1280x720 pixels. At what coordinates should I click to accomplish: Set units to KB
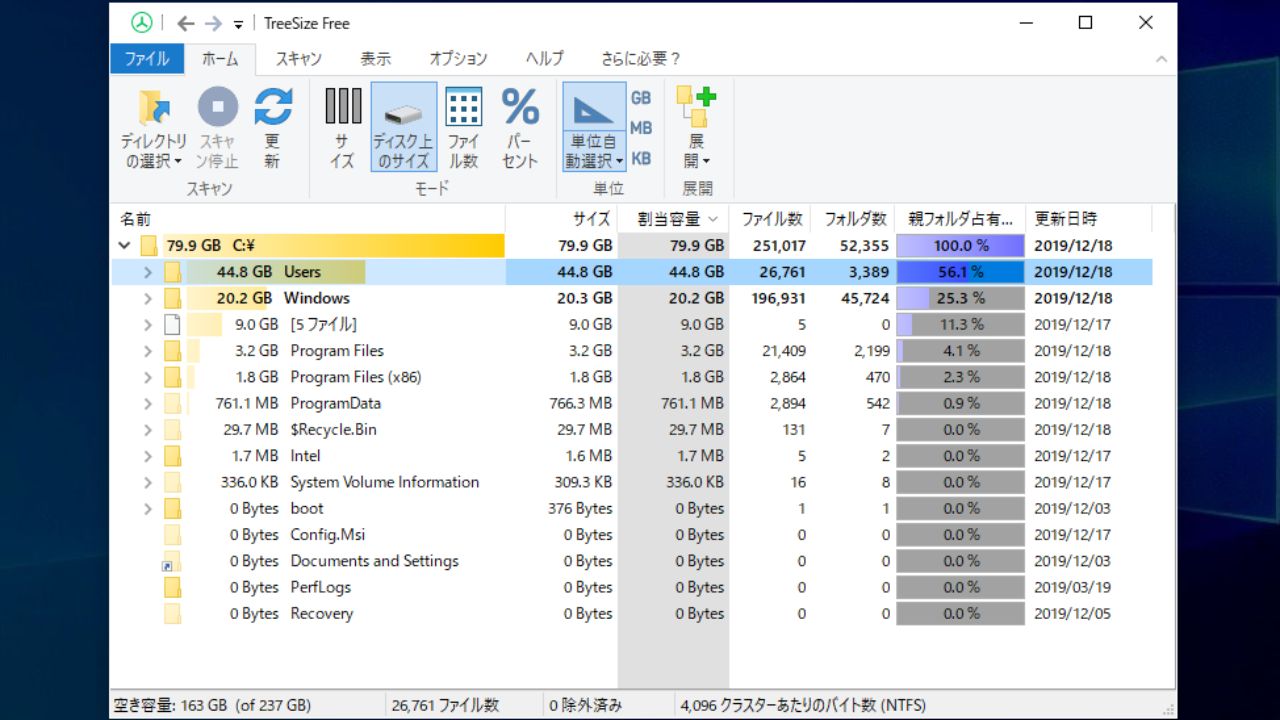[641, 158]
